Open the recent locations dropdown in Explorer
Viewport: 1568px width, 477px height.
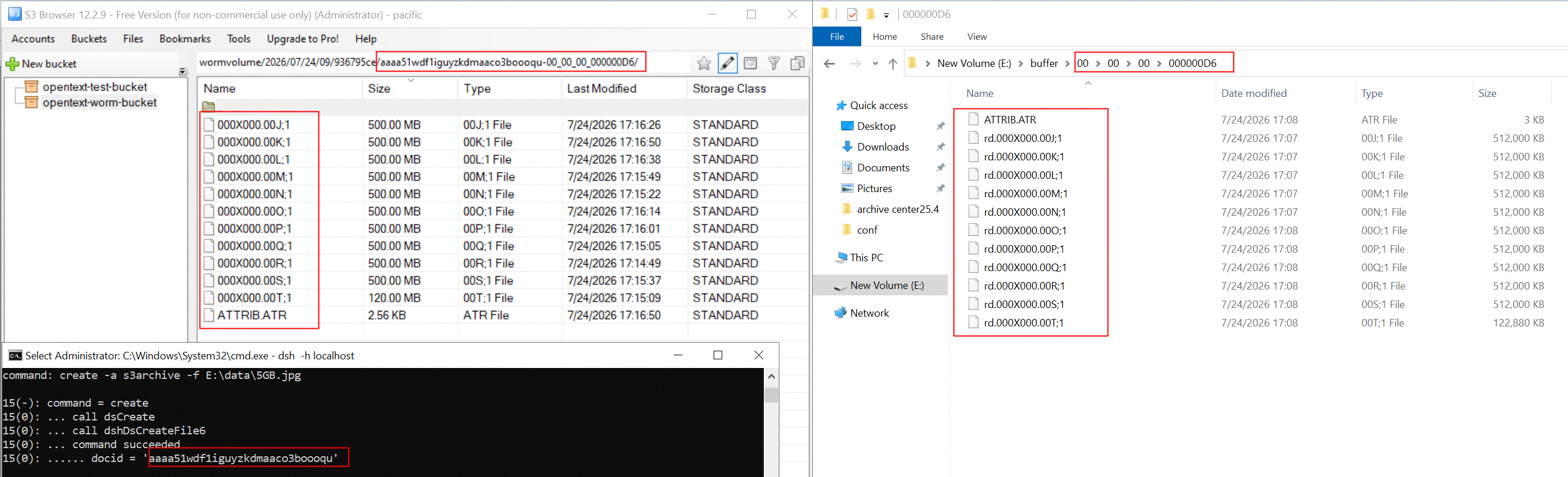[875, 63]
